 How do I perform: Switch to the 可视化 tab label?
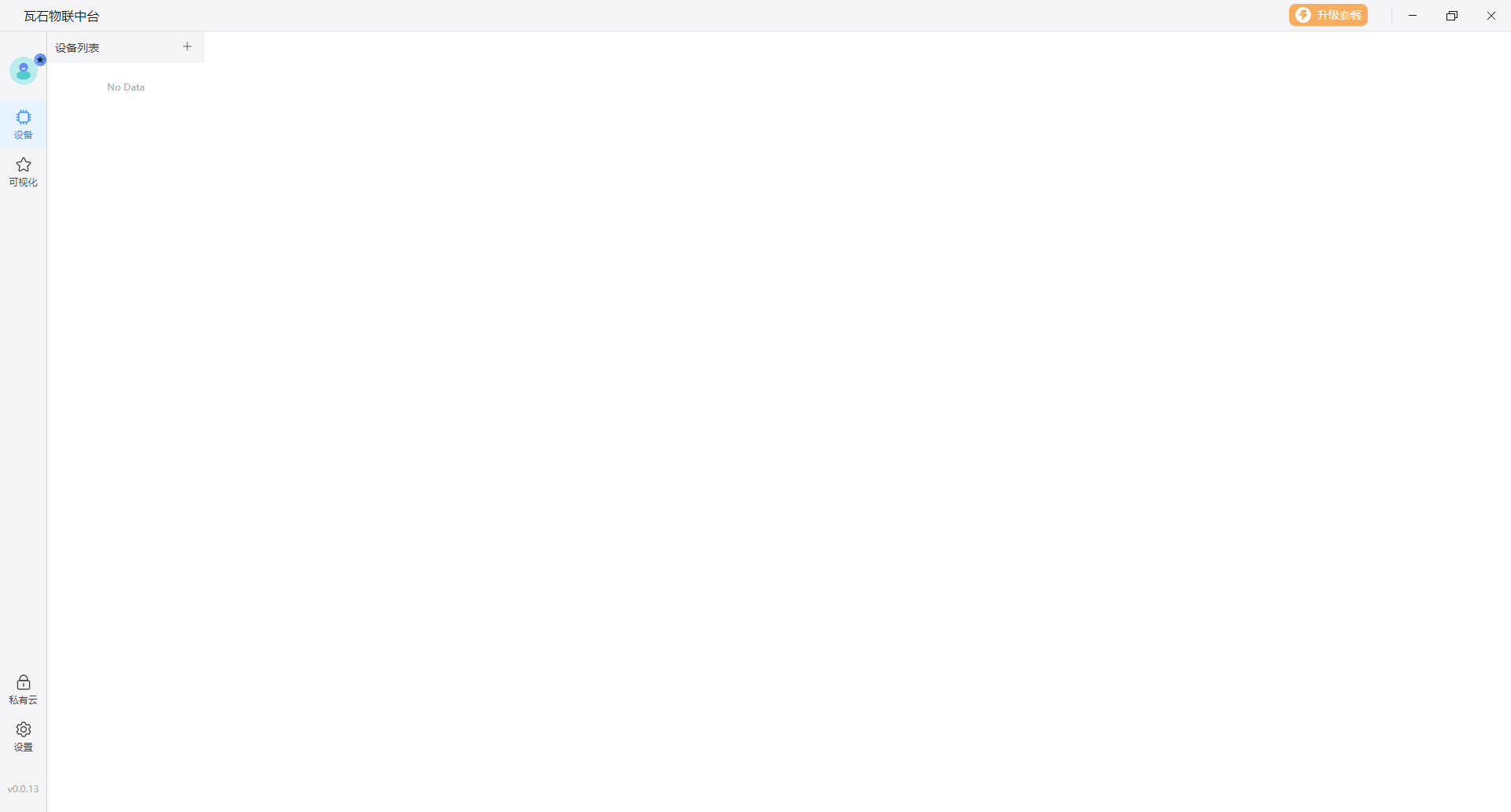[x=24, y=183]
